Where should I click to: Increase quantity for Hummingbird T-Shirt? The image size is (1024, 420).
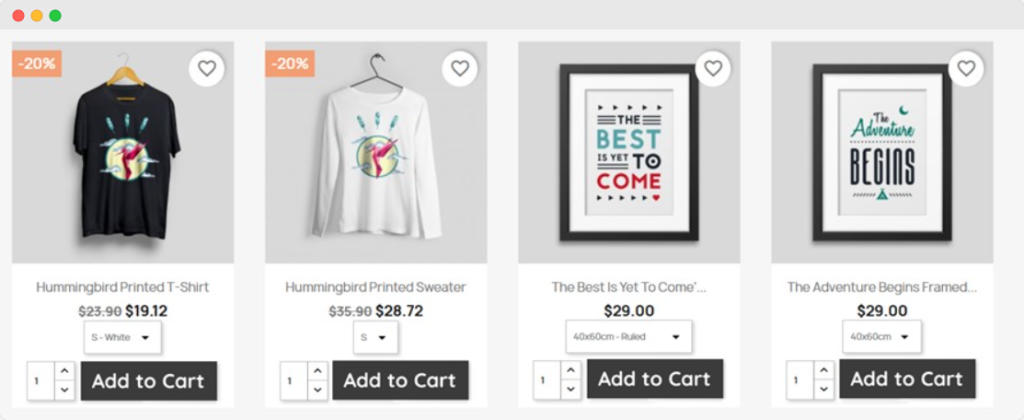(x=65, y=371)
